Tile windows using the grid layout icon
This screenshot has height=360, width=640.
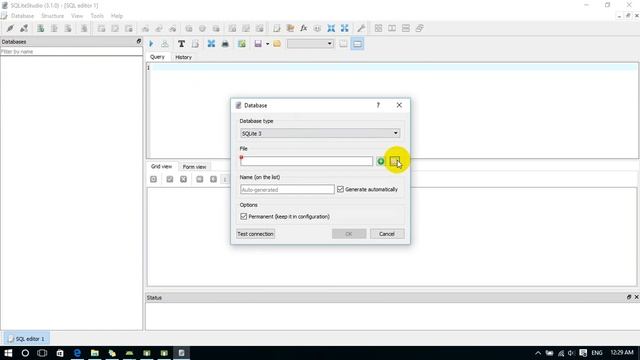pos(378,28)
